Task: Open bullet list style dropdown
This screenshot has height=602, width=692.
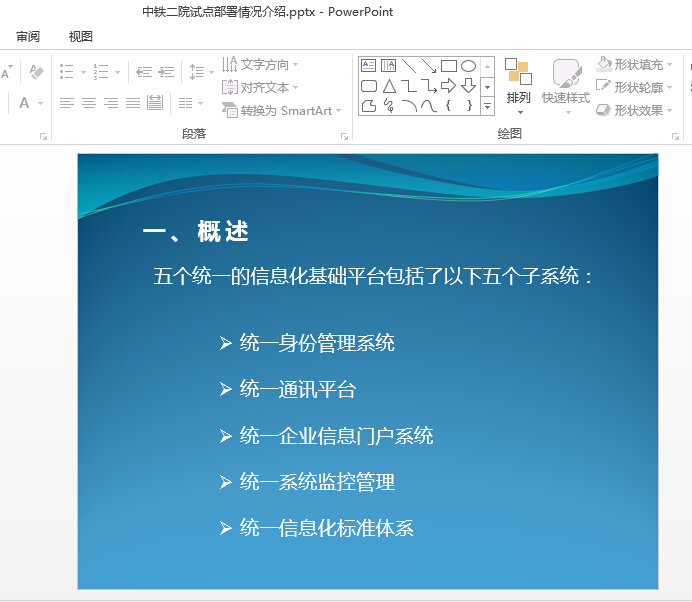Action: (x=83, y=72)
